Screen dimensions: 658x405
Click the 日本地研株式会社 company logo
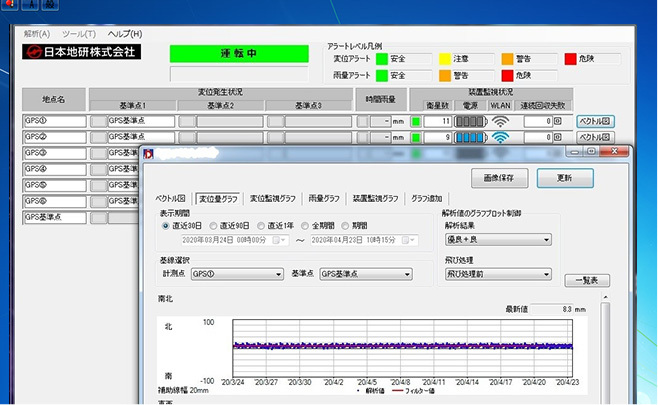81,52
